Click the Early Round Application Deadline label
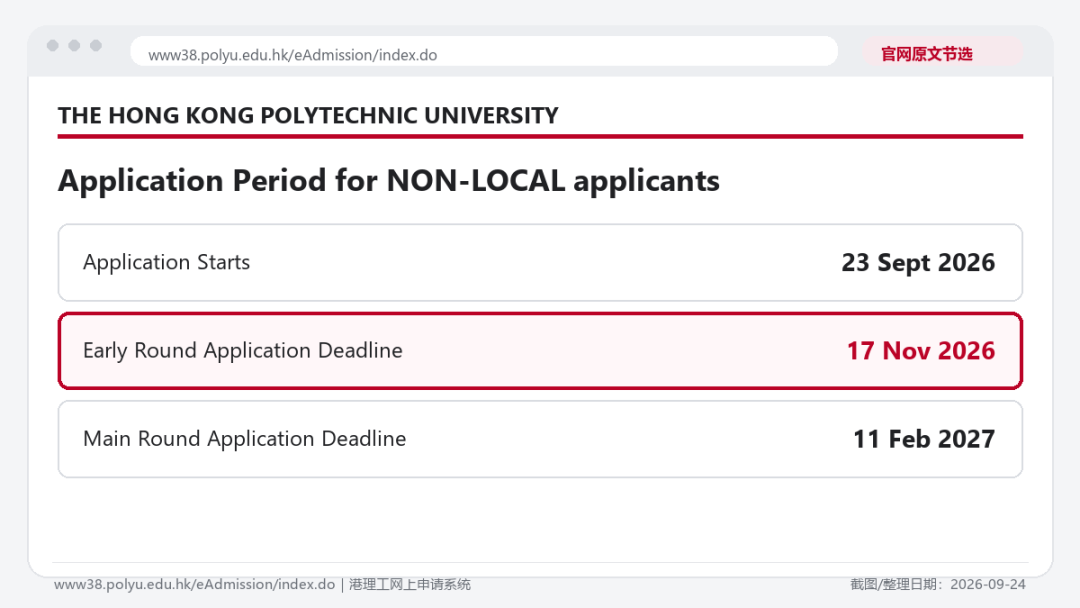 point(242,350)
